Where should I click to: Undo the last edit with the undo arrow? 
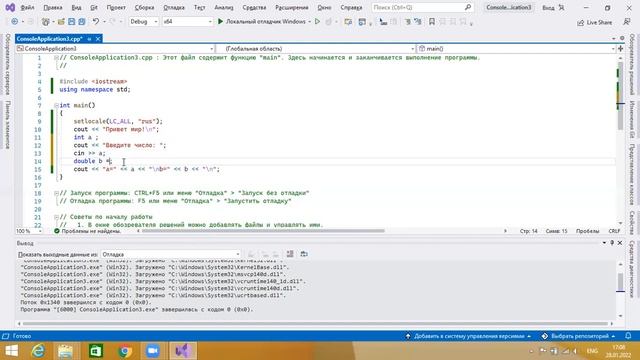tap(96, 22)
